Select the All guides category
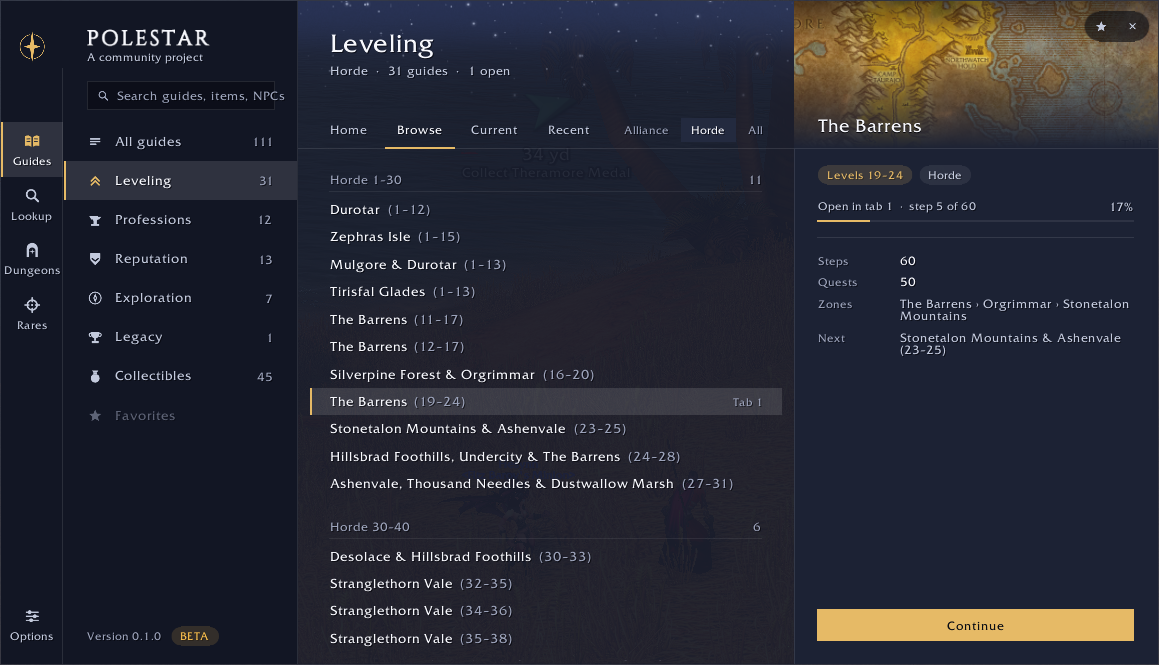This screenshot has height=665, width=1159. (x=181, y=142)
